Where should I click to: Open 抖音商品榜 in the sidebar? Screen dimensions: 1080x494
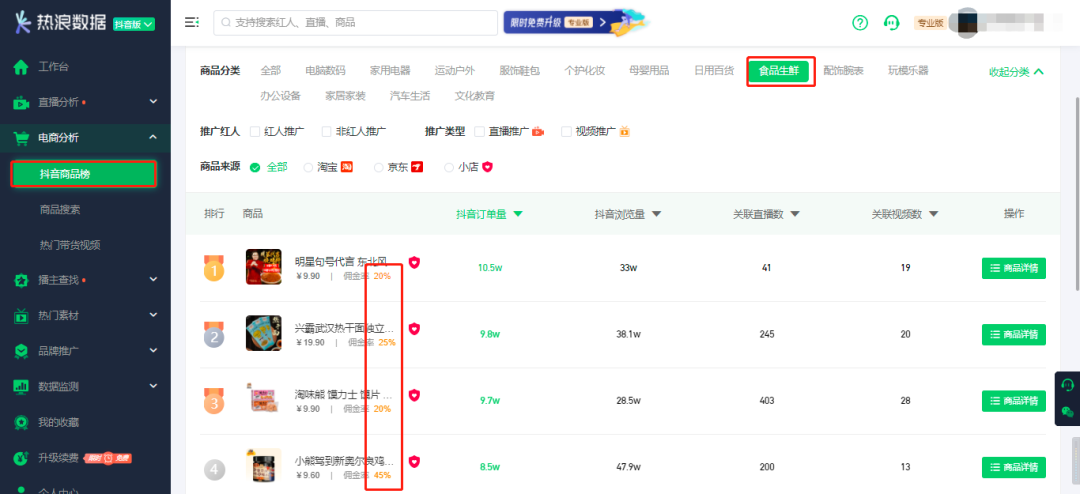[84, 174]
